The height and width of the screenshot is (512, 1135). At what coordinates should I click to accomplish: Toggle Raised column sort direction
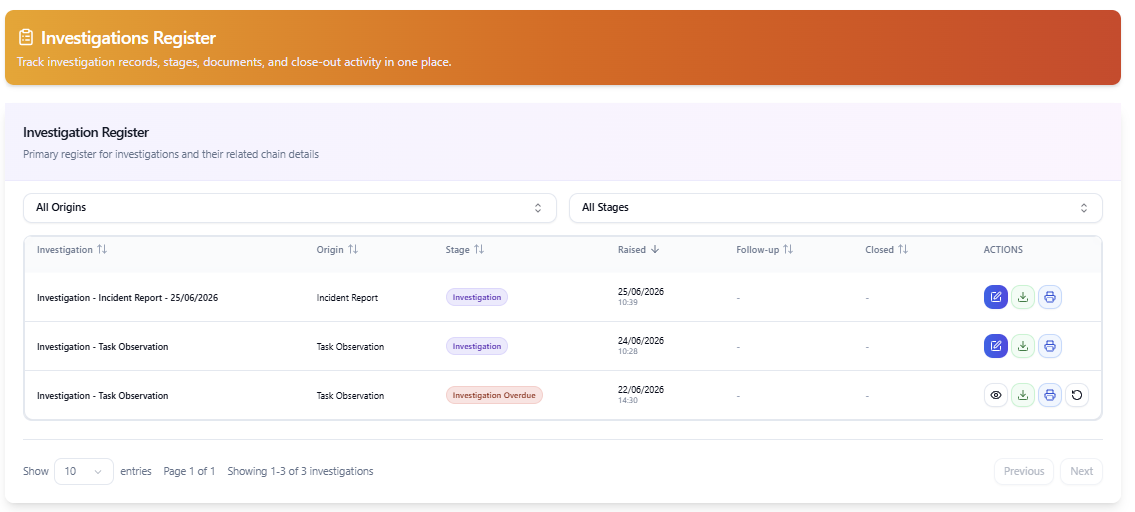coord(638,249)
